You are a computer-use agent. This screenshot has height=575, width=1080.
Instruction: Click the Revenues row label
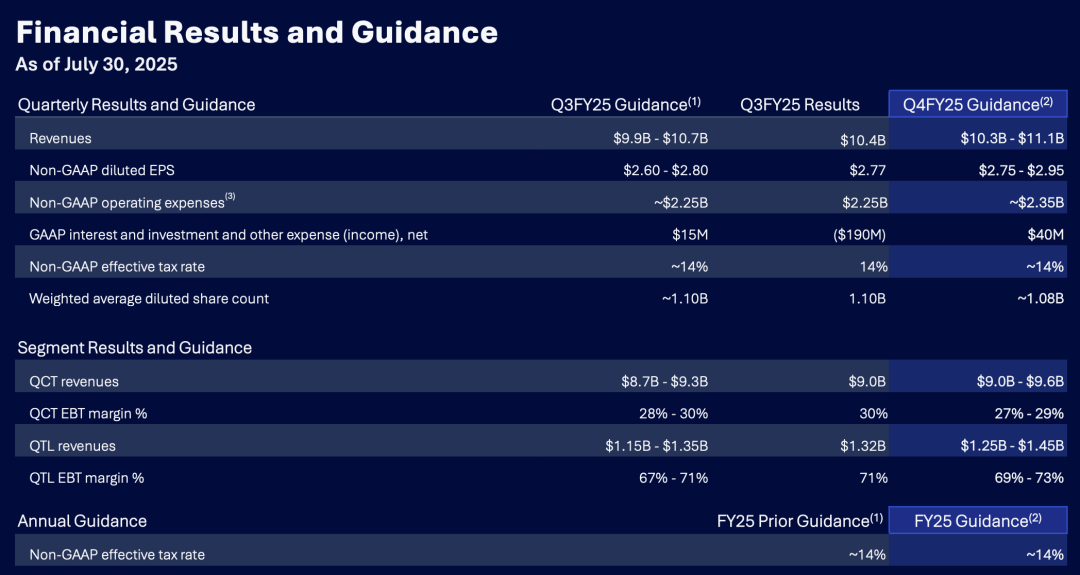[61, 138]
